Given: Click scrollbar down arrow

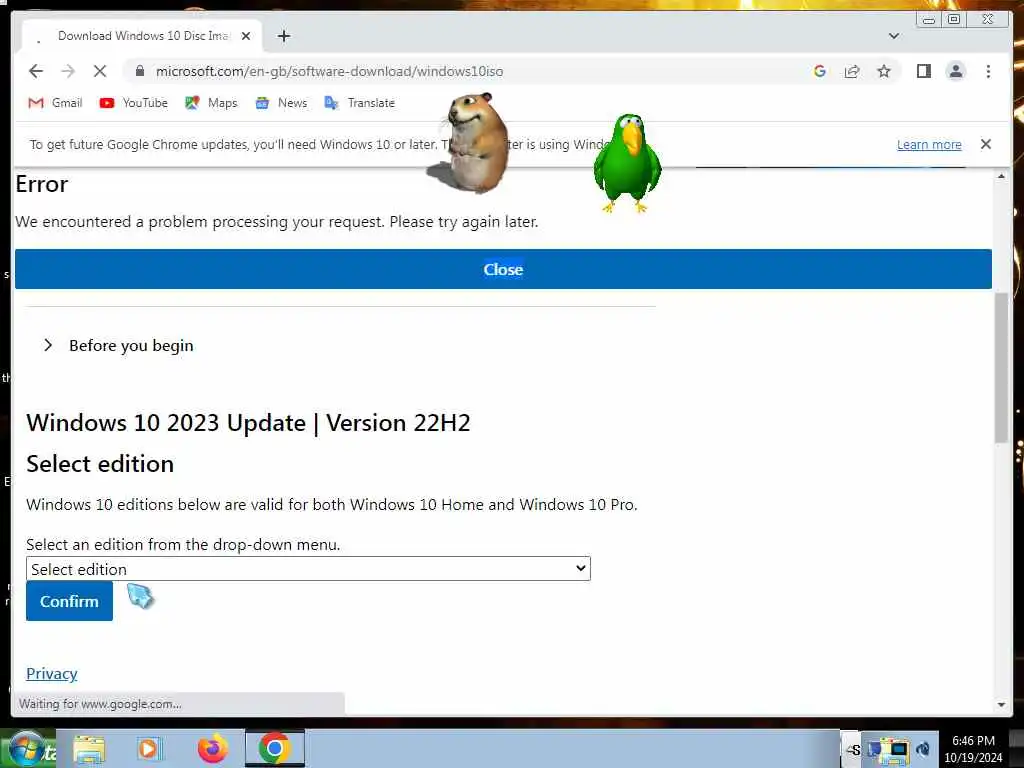Looking at the screenshot, I should (1001, 705).
